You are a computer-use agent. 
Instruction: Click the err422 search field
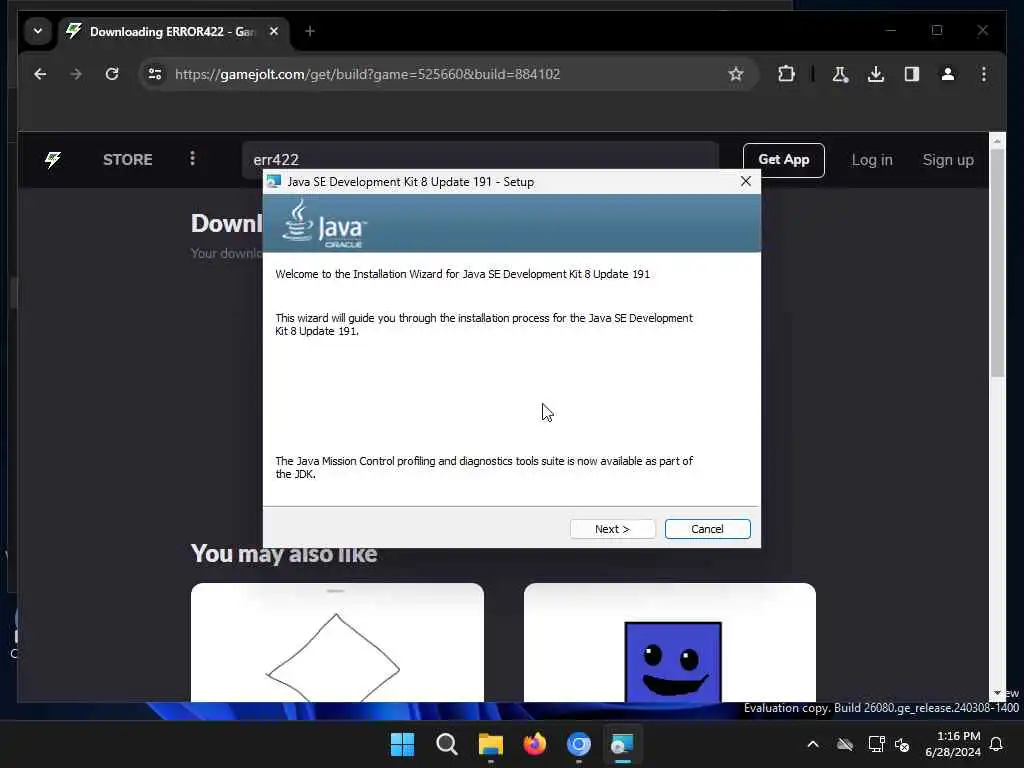coord(481,160)
